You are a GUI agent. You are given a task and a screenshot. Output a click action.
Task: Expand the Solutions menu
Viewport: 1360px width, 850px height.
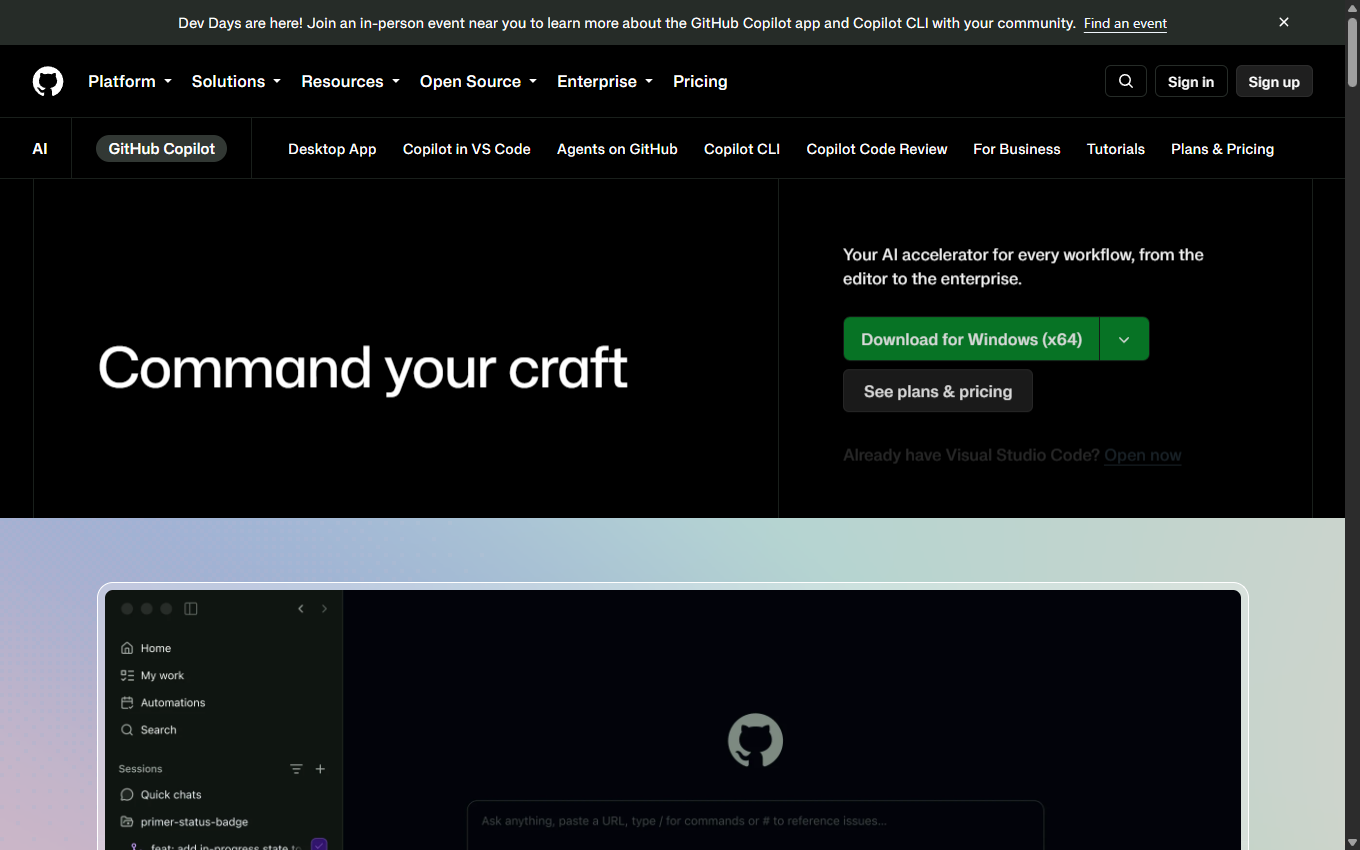[x=236, y=81]
